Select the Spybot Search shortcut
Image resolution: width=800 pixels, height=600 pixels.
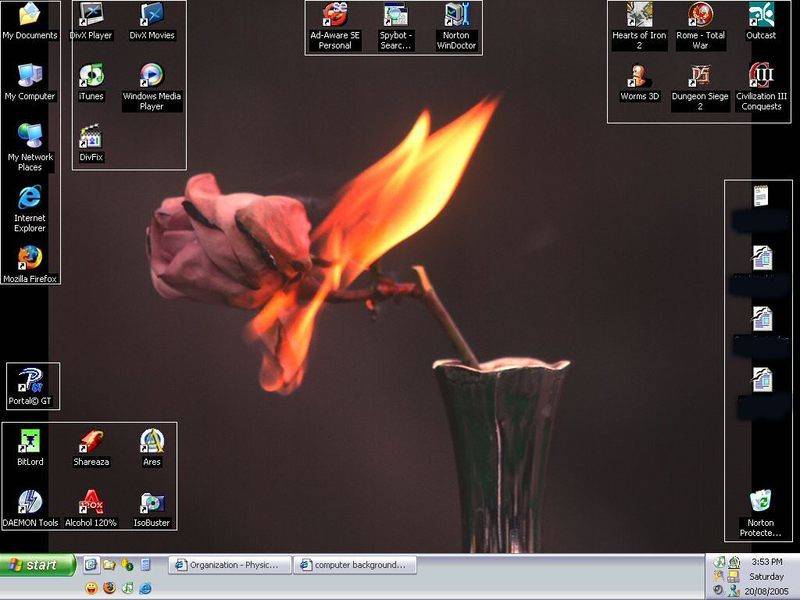point(396,16)
